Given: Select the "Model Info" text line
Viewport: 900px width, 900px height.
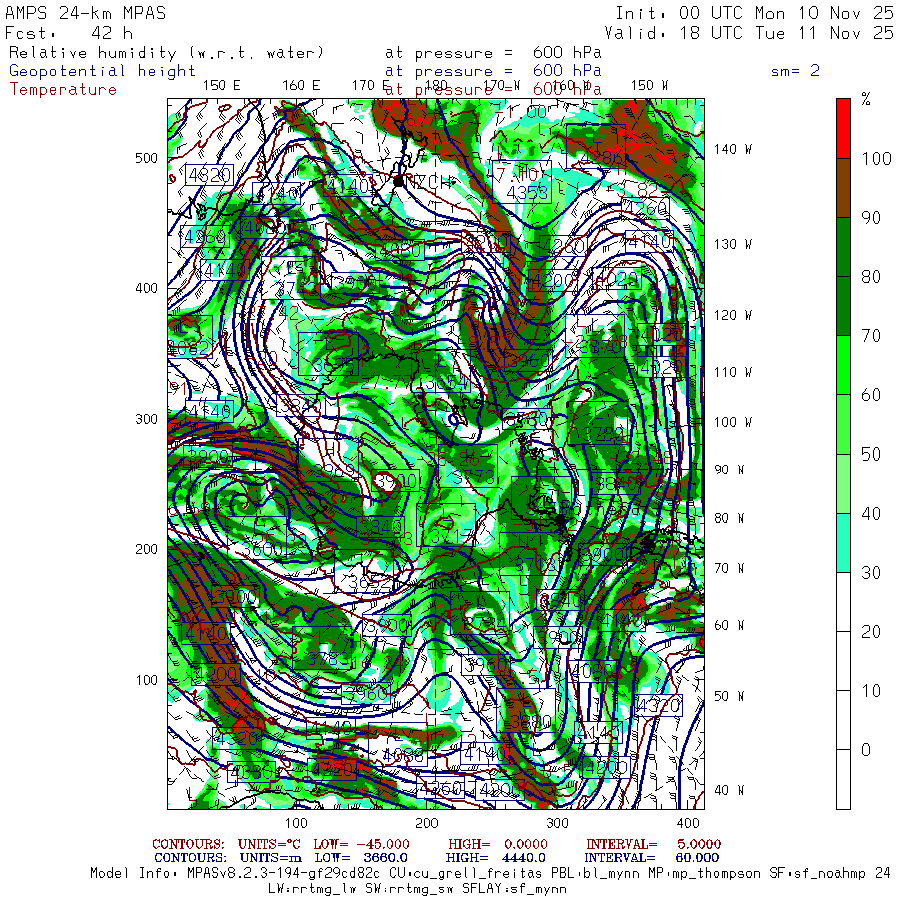Looking at the screenshot, I should [490, 873].
